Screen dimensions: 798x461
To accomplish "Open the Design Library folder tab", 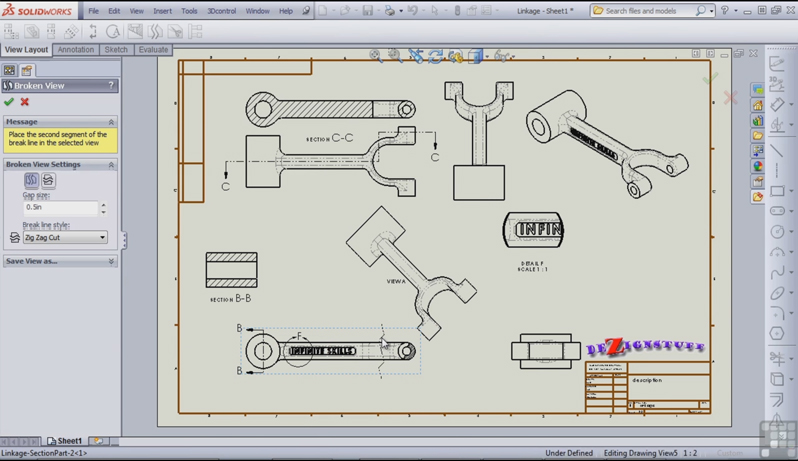I will point(758,136).
